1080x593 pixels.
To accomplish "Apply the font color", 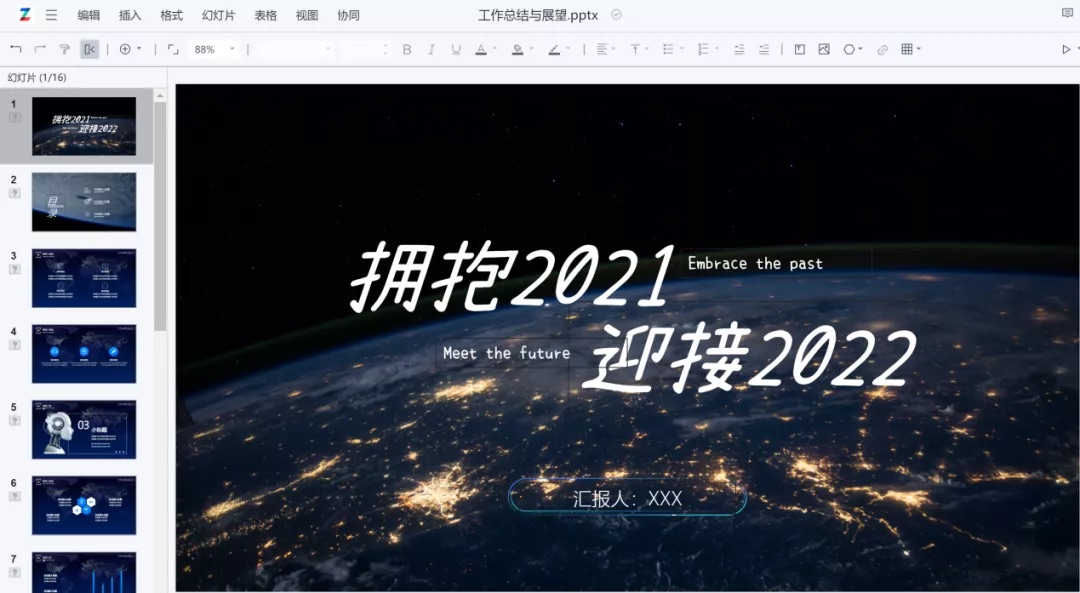I will tap(481, 49).
